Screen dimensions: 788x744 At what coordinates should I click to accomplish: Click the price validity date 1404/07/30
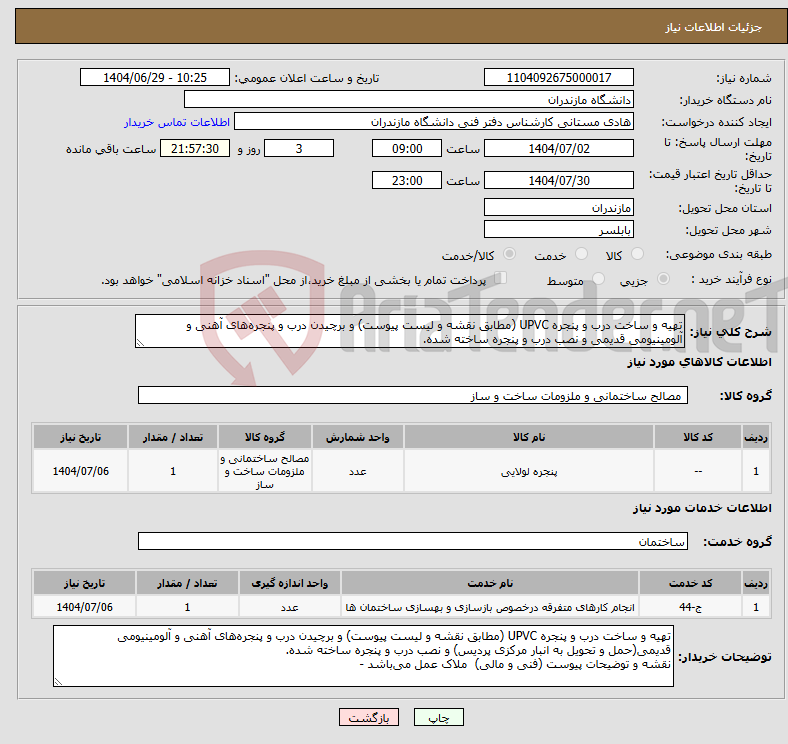click(x=559, y=180)
